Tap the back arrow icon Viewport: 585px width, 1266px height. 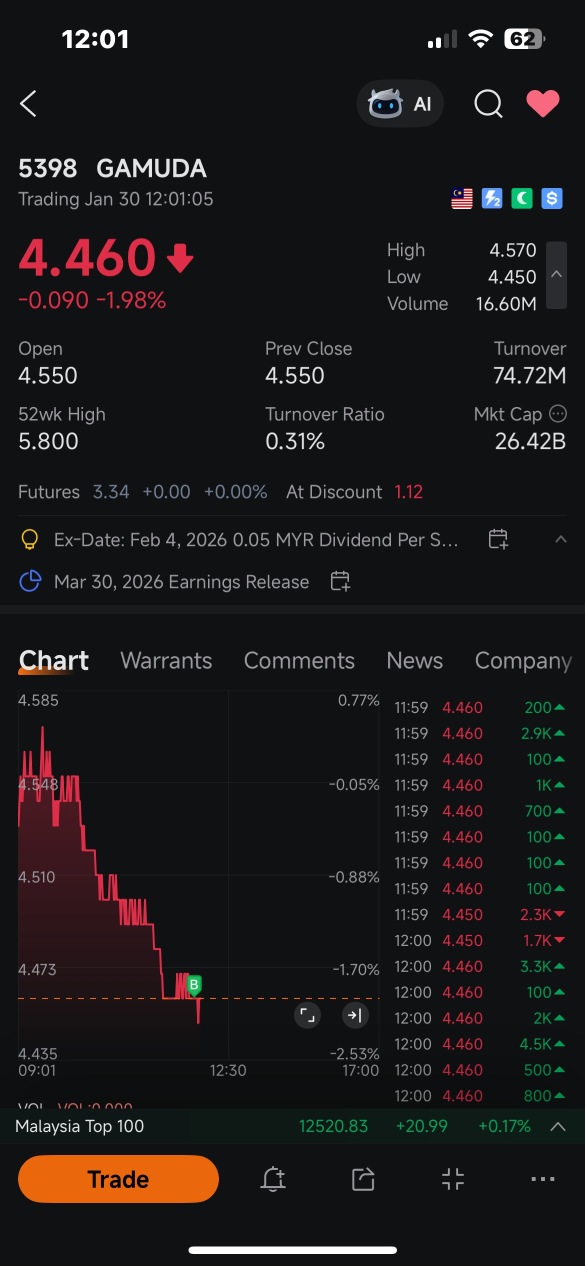(28, 103)
